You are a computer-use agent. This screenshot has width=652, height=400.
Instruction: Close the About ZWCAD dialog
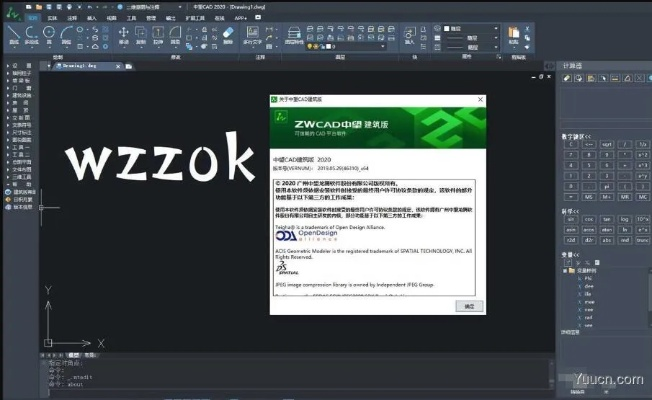(480, 99)
